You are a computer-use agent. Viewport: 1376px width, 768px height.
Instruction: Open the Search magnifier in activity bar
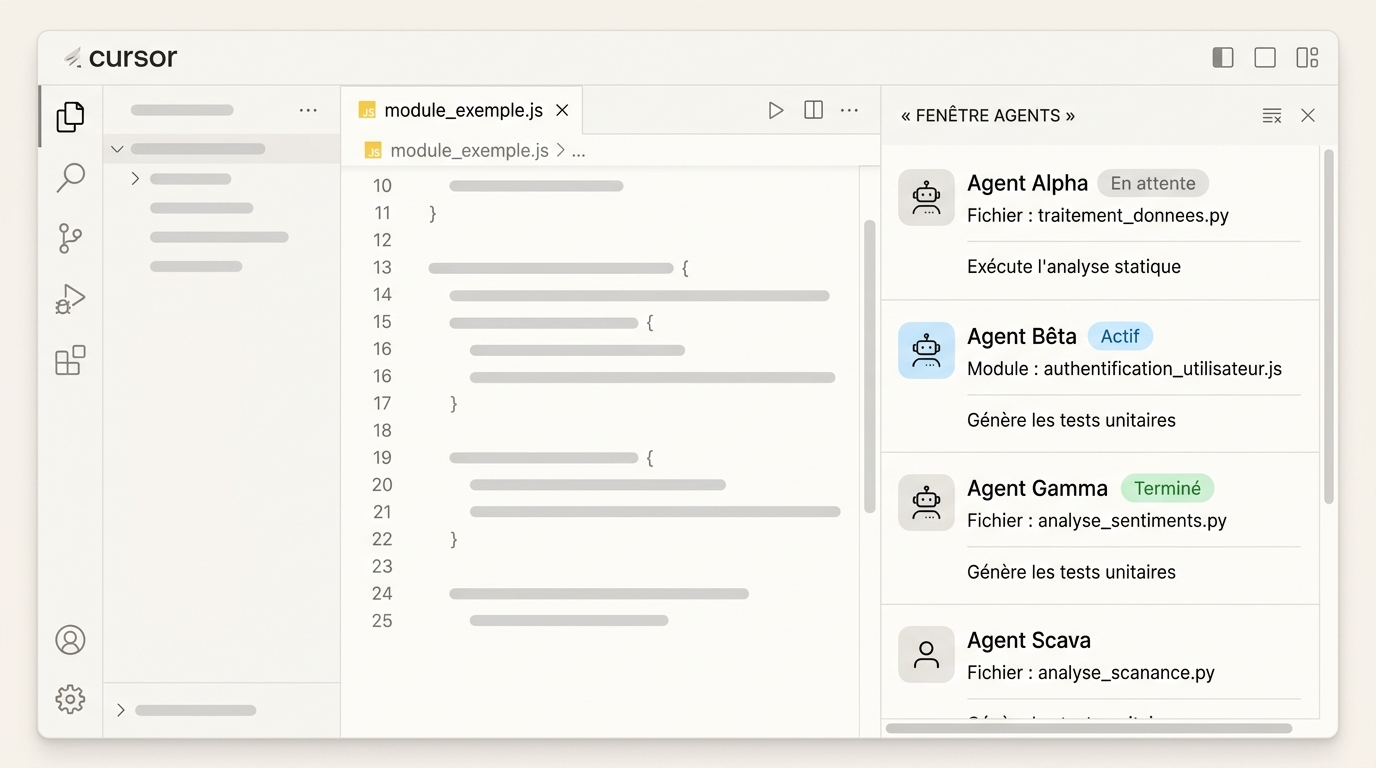tap(70, 178)
